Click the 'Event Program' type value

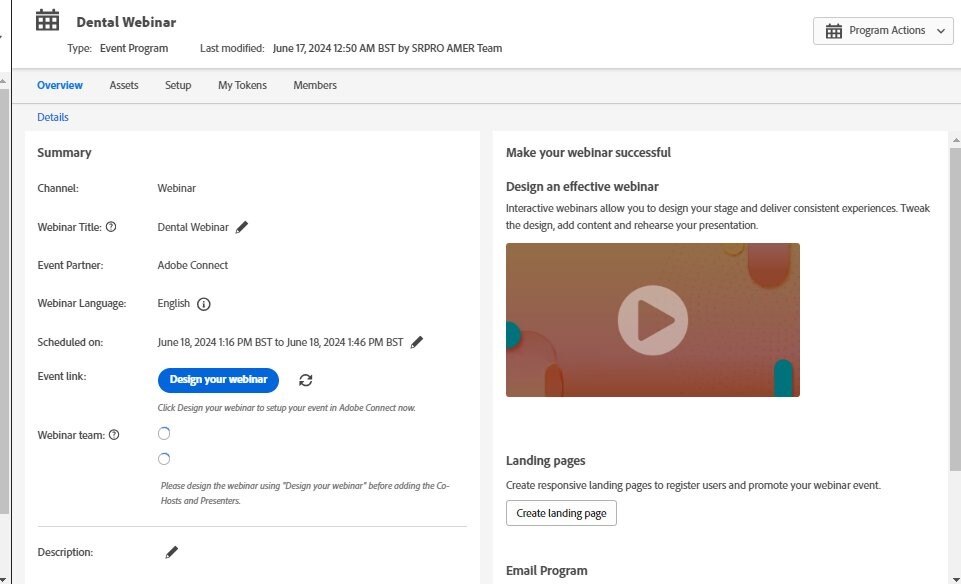pos(134,48)
